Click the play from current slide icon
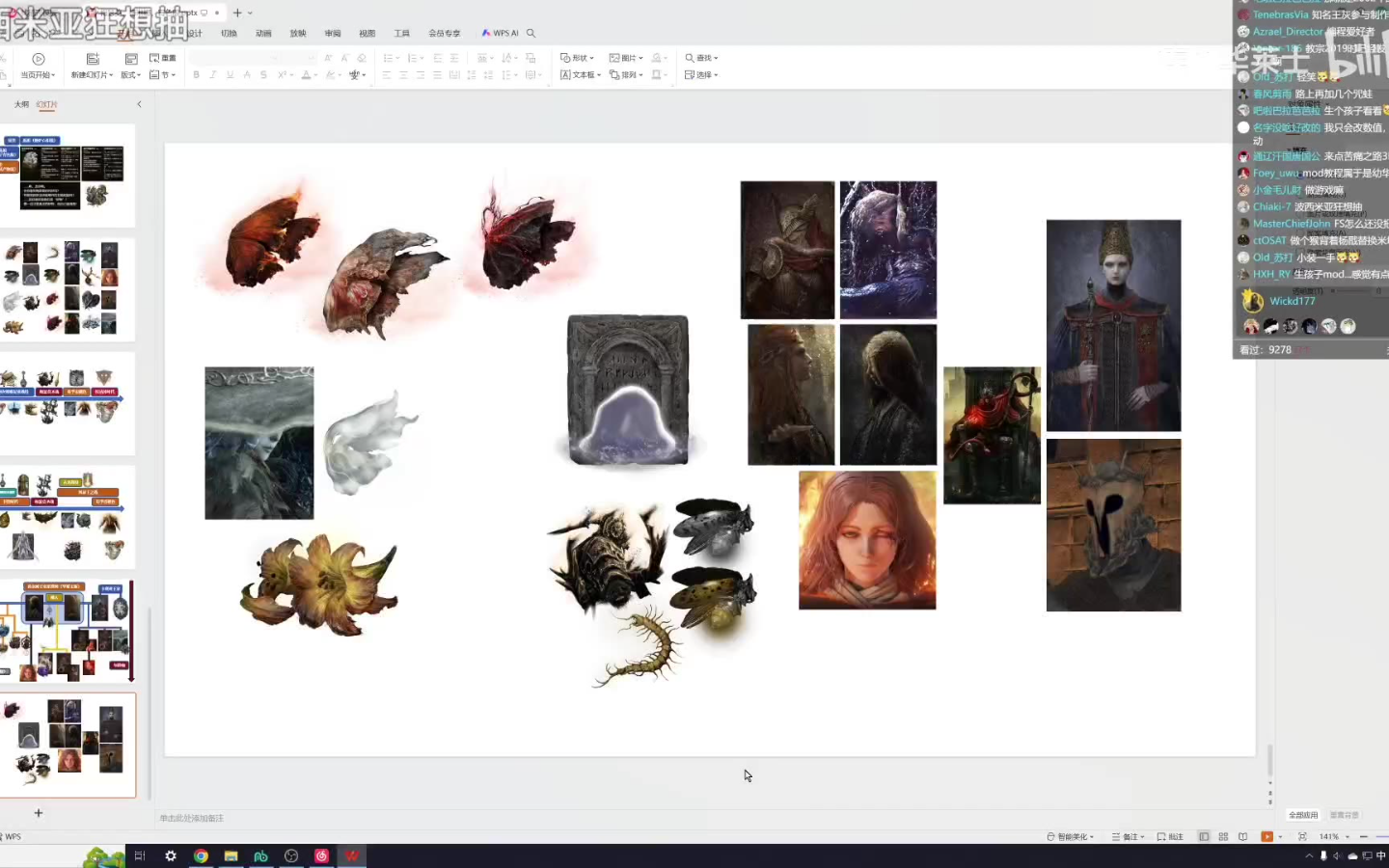1389x868 pixels. 39,59
